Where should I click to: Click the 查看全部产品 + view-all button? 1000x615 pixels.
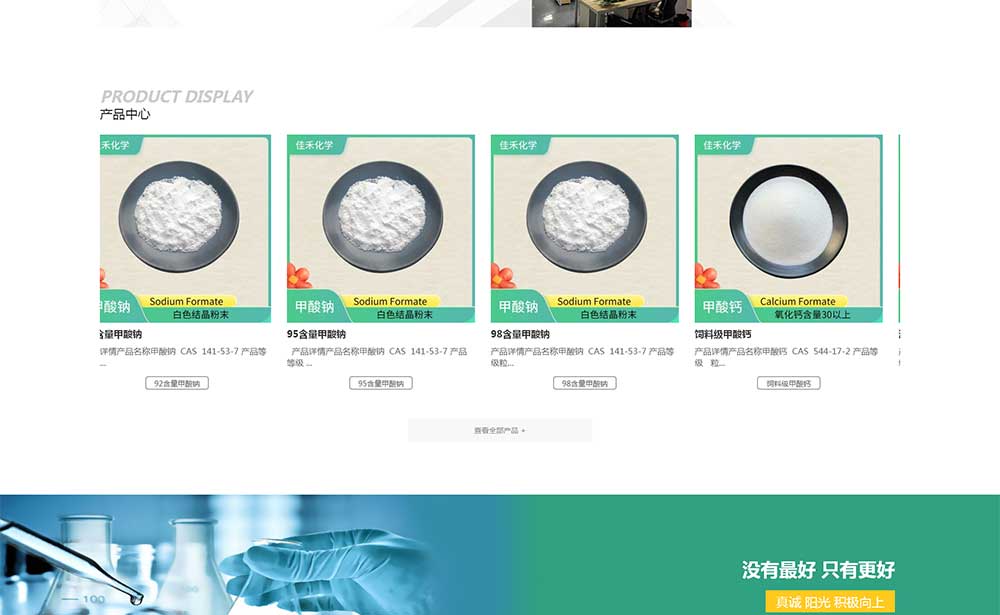(x=500, y=431)
